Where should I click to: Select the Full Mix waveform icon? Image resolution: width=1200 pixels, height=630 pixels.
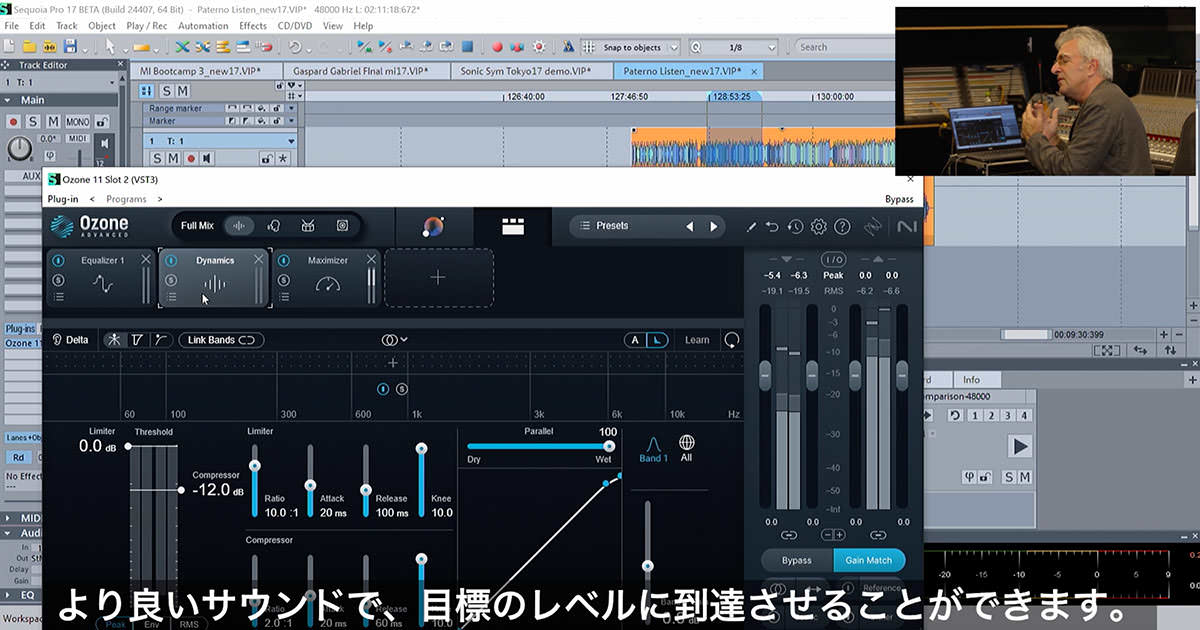[239, 226]
